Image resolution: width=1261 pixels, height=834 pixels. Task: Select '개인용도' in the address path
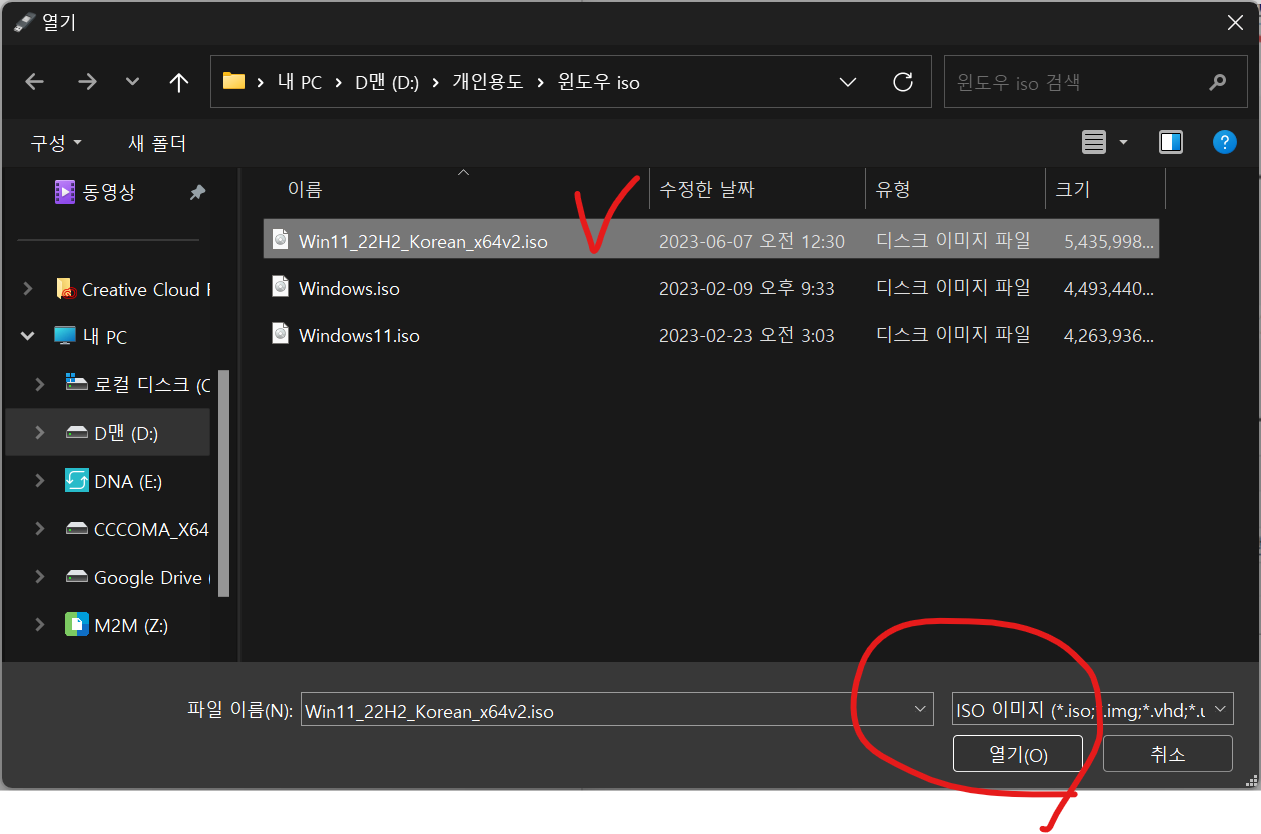488,82
